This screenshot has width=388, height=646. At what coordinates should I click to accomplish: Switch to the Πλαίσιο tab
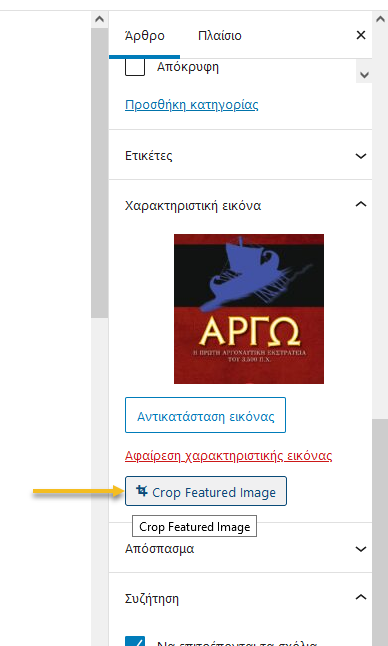point(220,36)
